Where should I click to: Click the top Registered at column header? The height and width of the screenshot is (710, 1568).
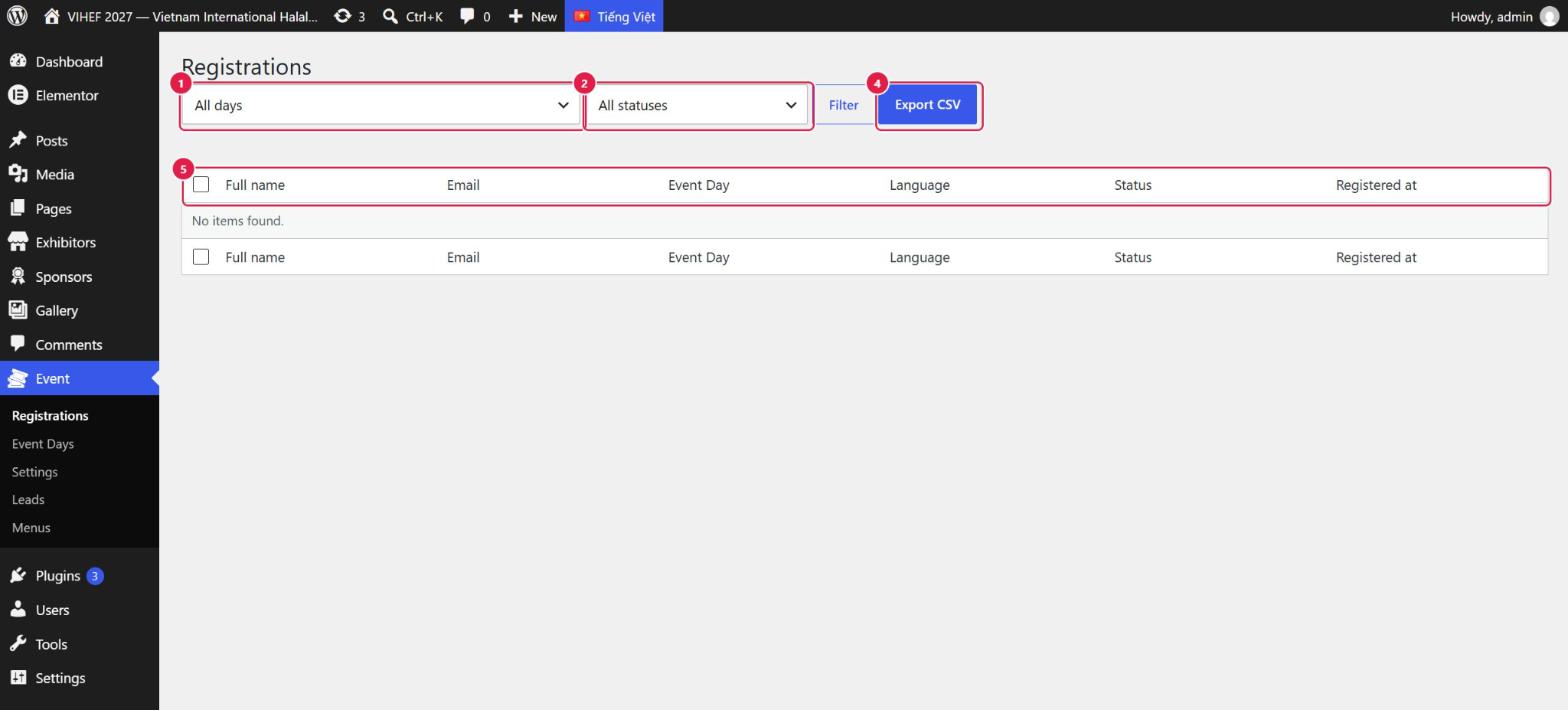pyautogui.click(x=1376, y=185)
